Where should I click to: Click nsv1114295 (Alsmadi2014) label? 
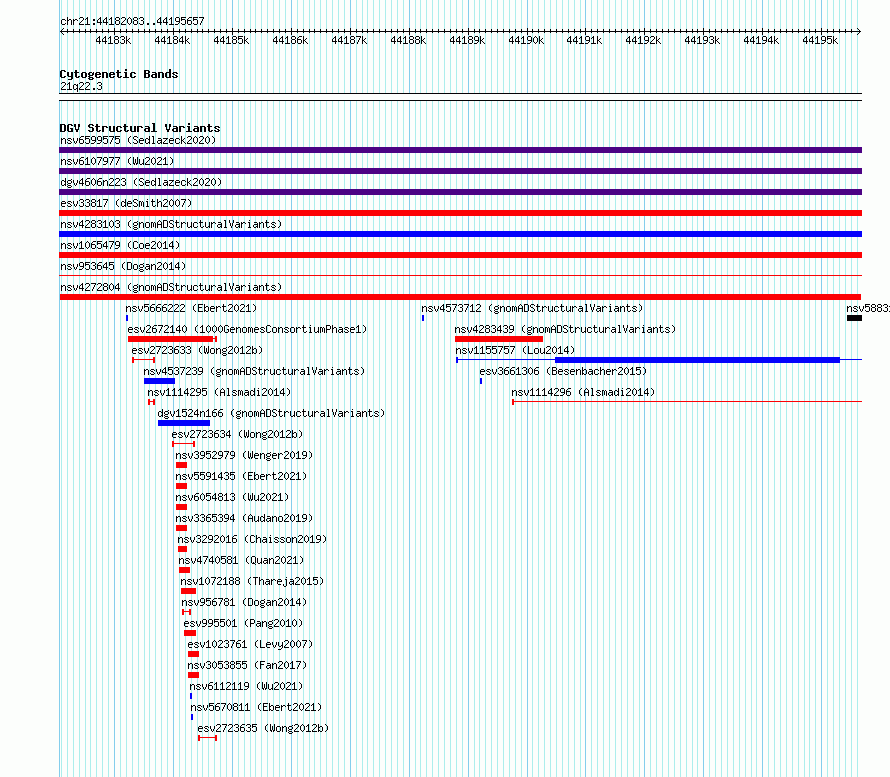pyautogui.click(x=219, y=392)
